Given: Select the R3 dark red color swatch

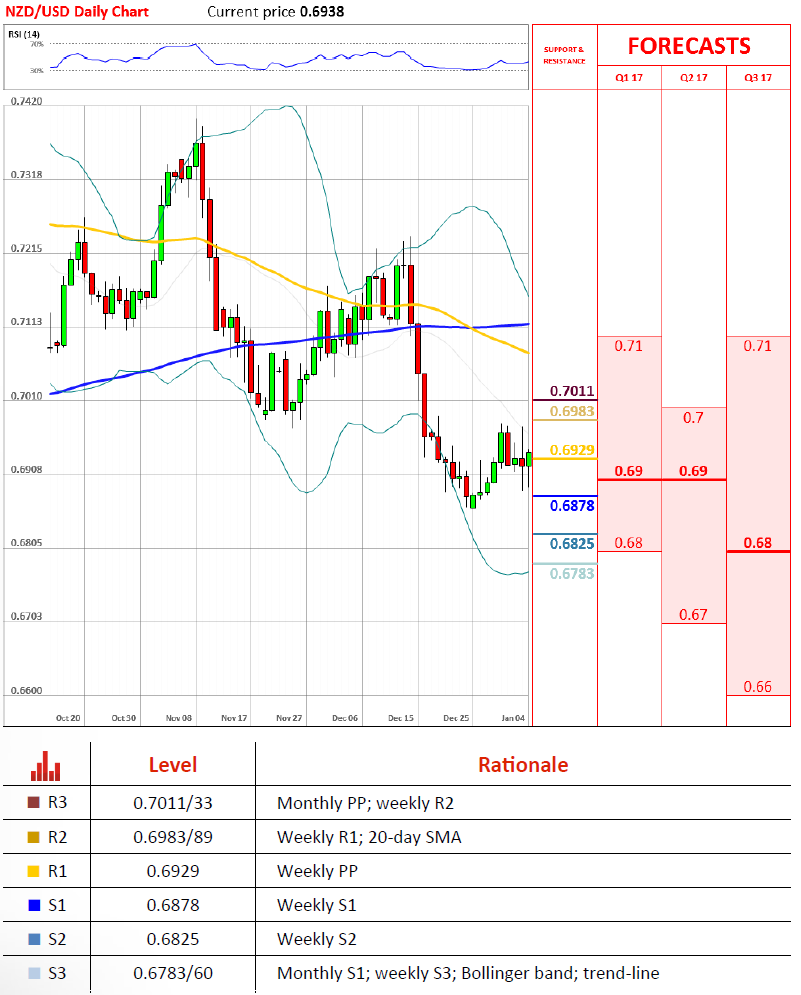Looking at the screenshot, I should point(34,803).
